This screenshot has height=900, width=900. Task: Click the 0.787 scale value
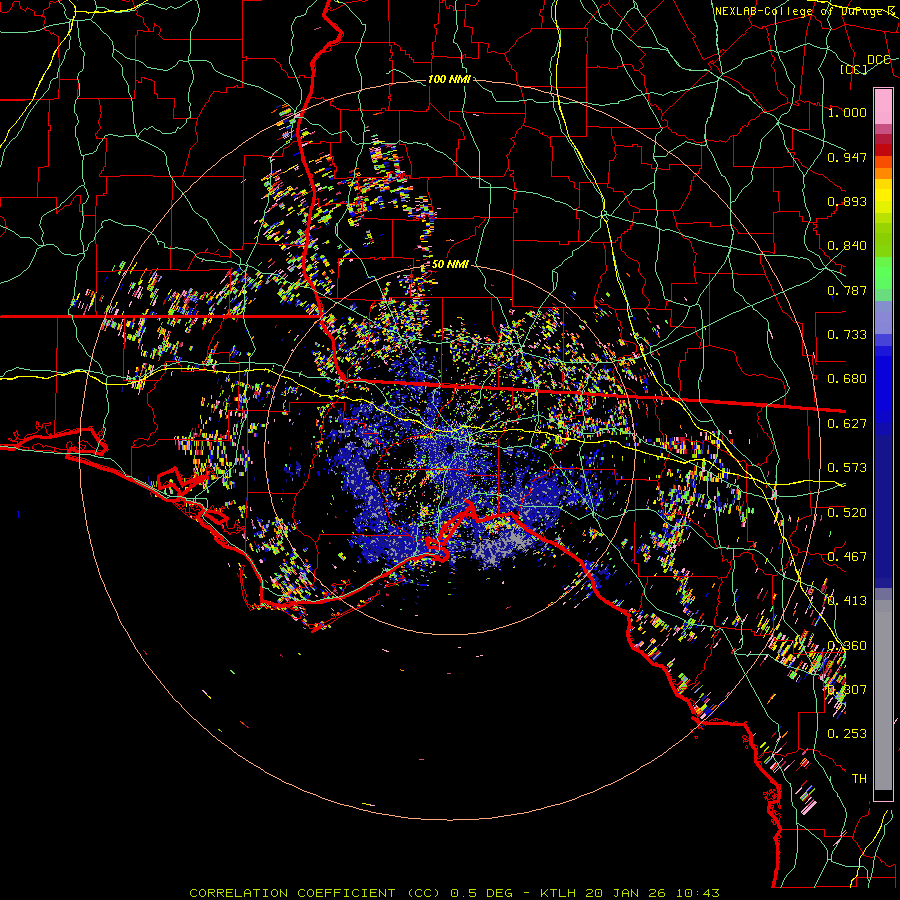point(847,290)
